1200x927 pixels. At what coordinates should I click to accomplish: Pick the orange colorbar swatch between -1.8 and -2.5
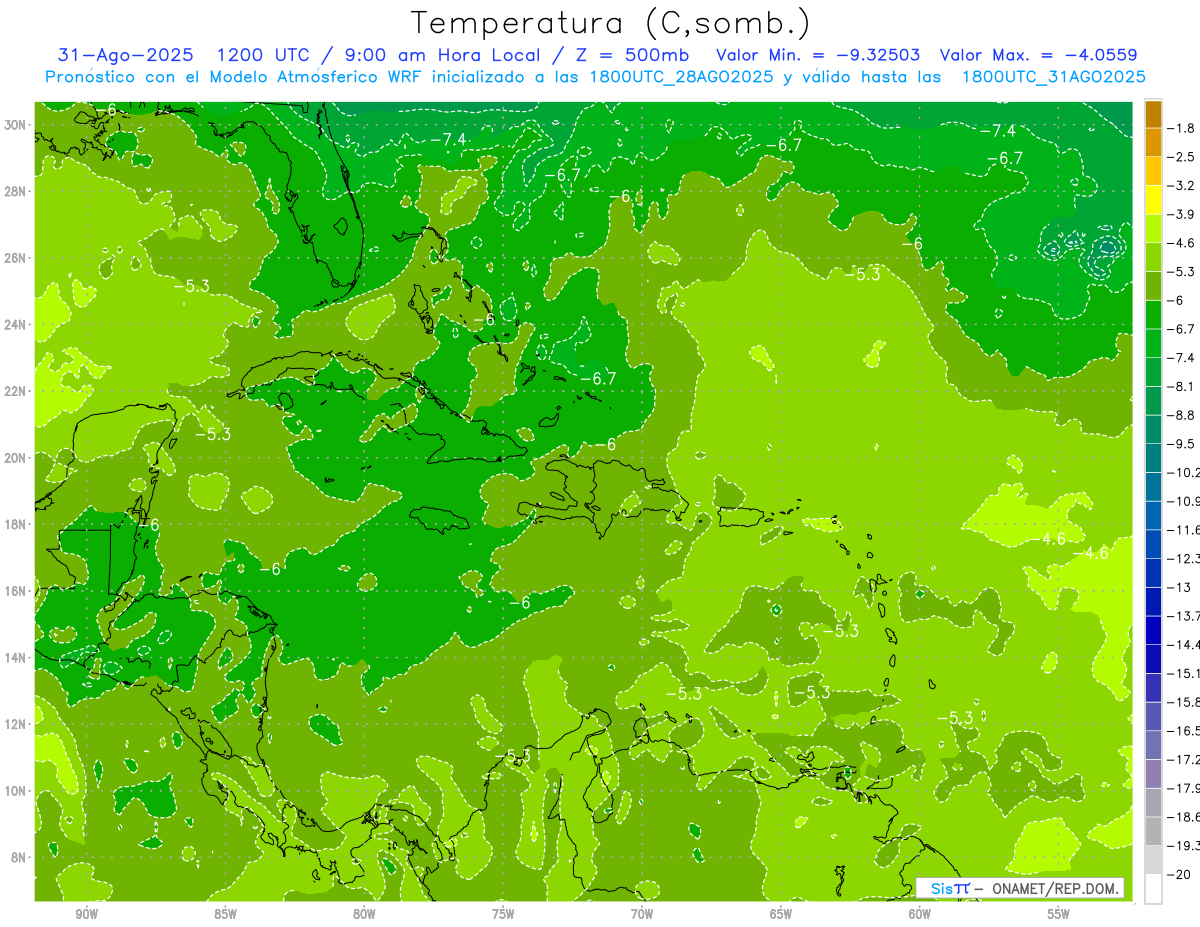coord(1153,143)
